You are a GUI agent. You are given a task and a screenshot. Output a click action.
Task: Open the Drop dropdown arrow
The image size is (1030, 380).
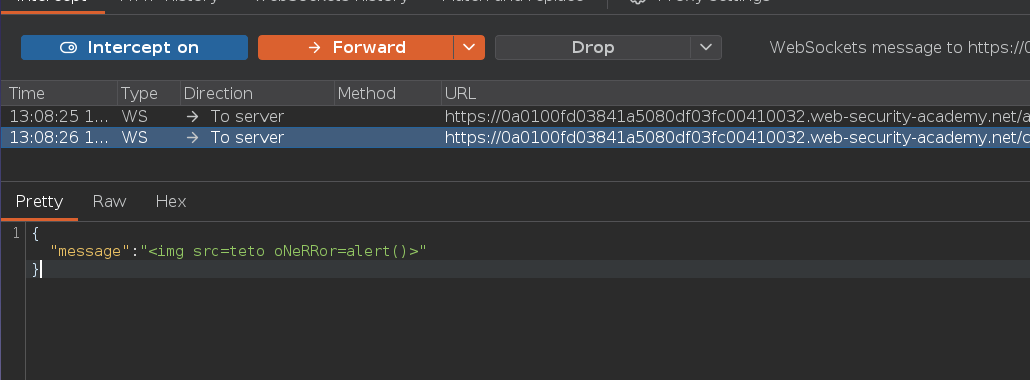706,47
